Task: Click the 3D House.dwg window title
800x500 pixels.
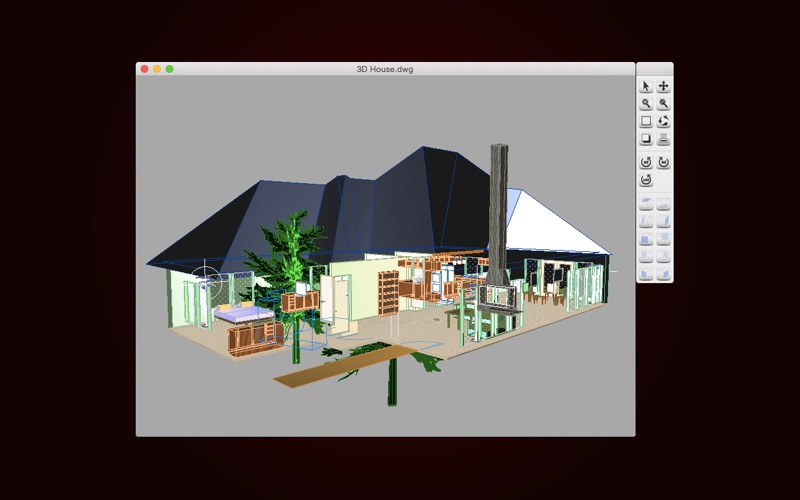Action: 385,69
